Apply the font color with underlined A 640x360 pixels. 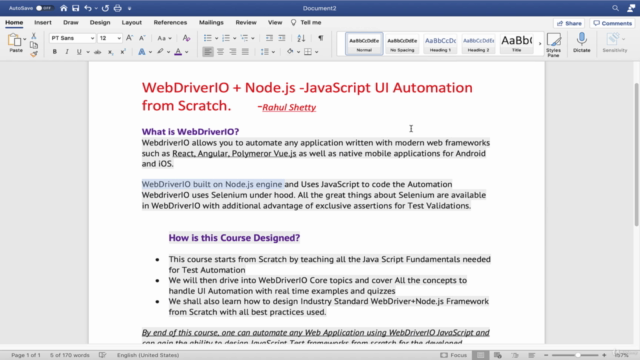point(178,52)
